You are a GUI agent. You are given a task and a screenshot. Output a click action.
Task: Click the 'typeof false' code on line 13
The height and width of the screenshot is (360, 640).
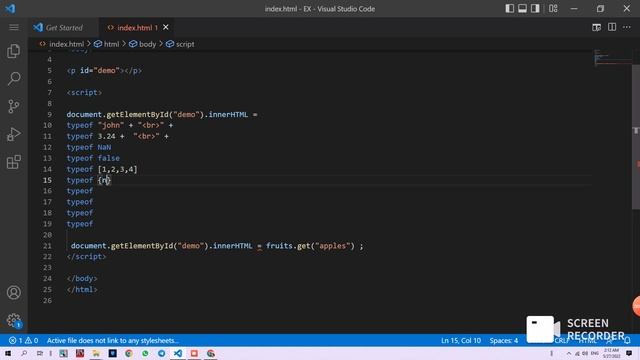click(93, 158)
